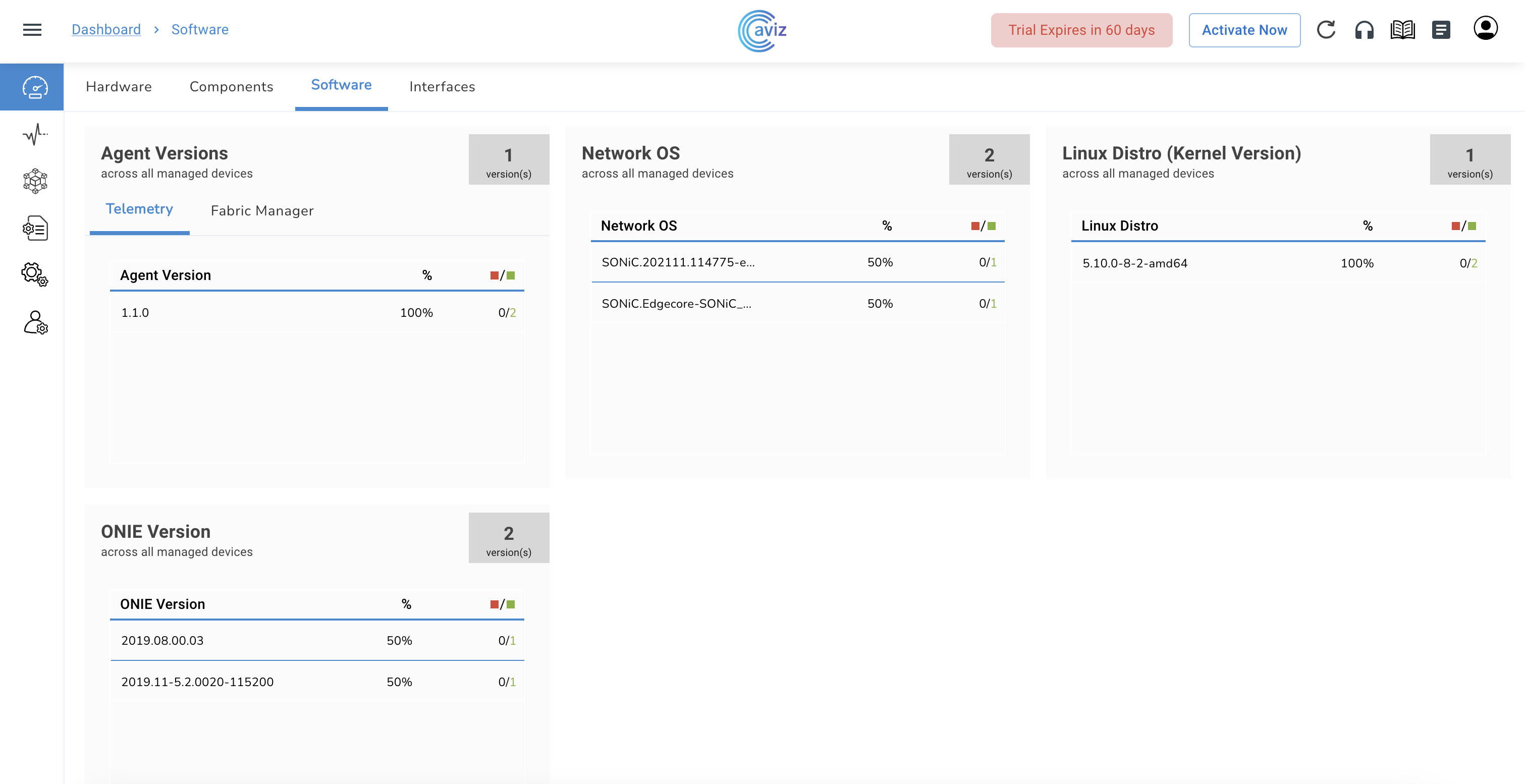Image resolution: width=1525 pixels, height=784 pixels.
Task: Click the headphones support icon
Action: point(1364,30)
